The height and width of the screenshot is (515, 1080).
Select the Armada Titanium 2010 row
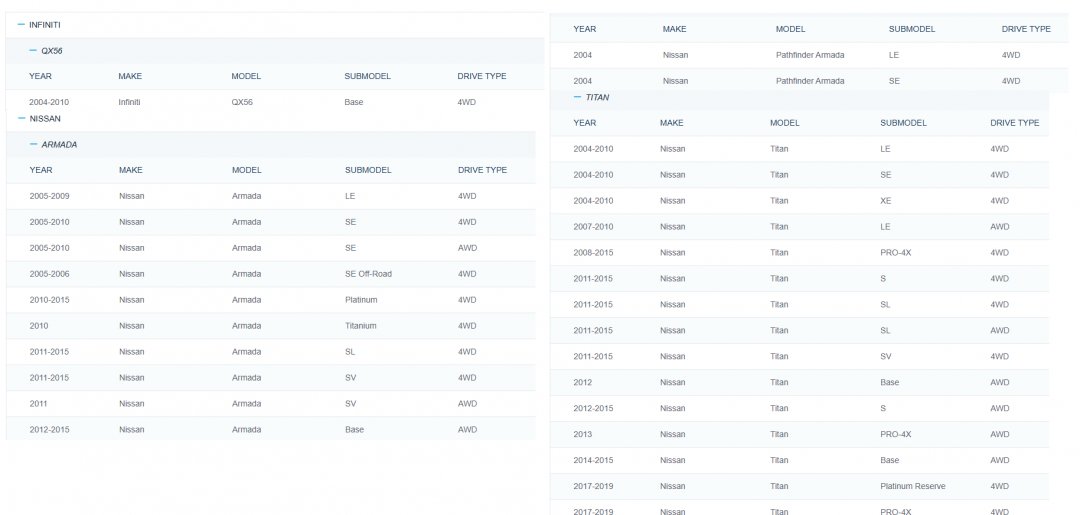[270, 326]
